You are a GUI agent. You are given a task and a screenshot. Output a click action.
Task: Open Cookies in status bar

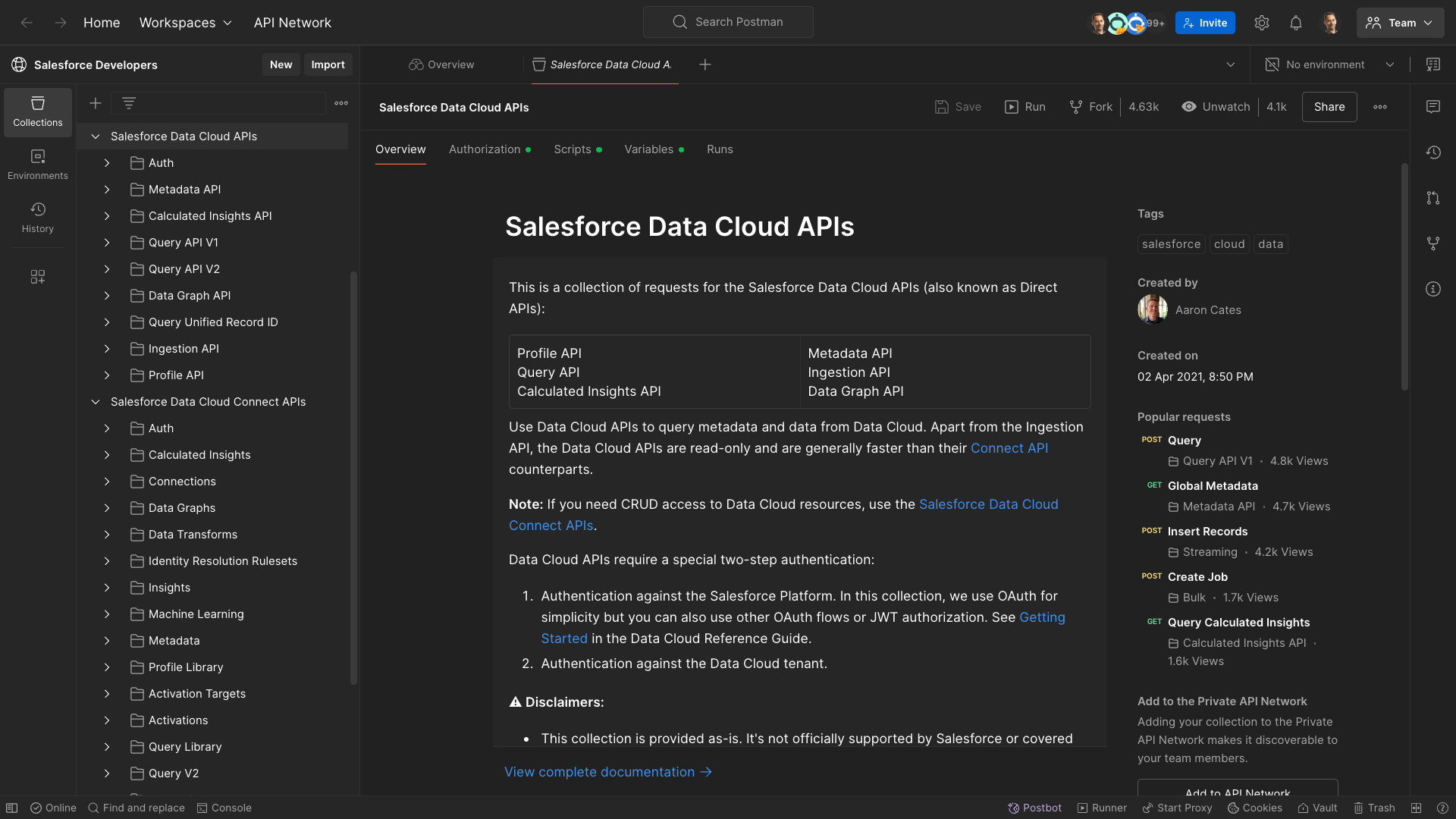tap(1255, 808)
